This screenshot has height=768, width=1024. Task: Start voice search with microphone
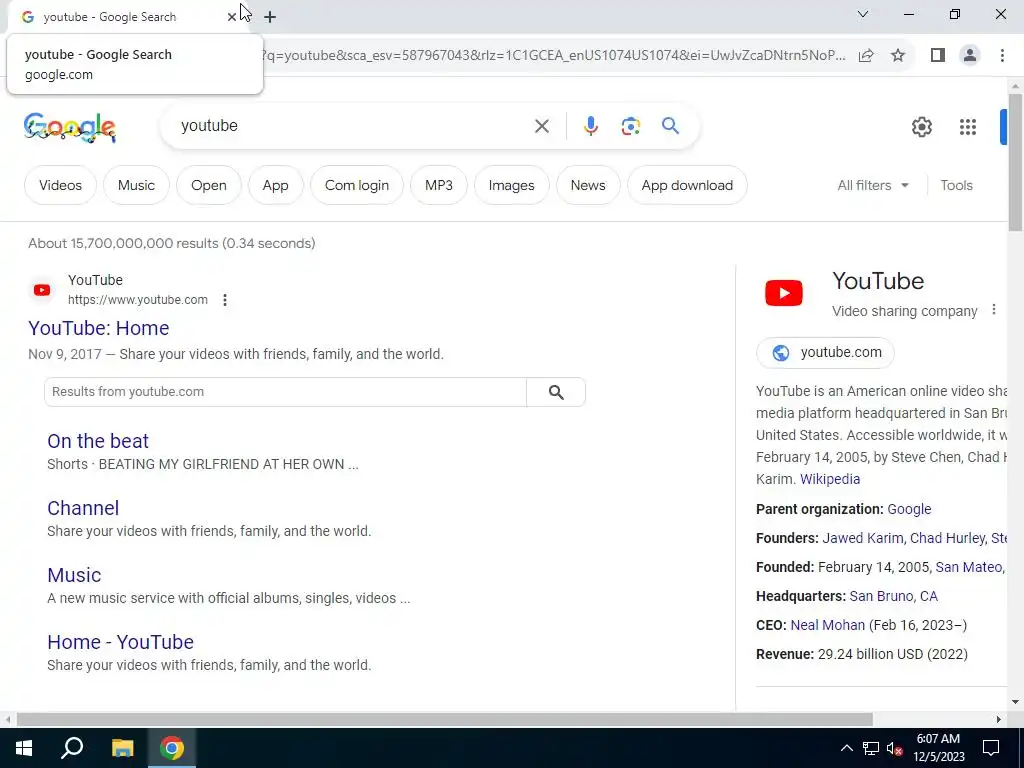(x=590, y=126)
